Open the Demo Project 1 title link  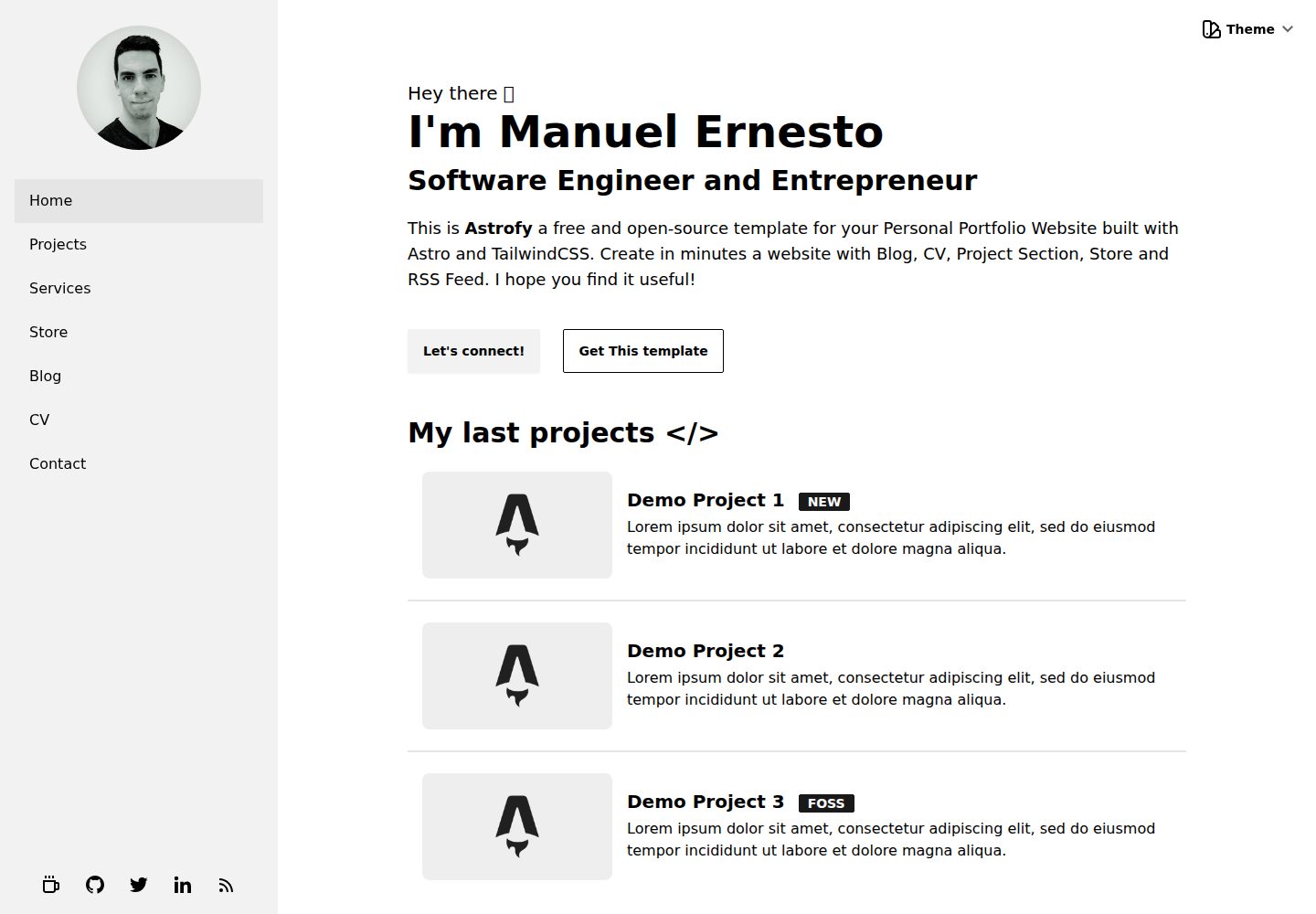(x=706, y=500)
